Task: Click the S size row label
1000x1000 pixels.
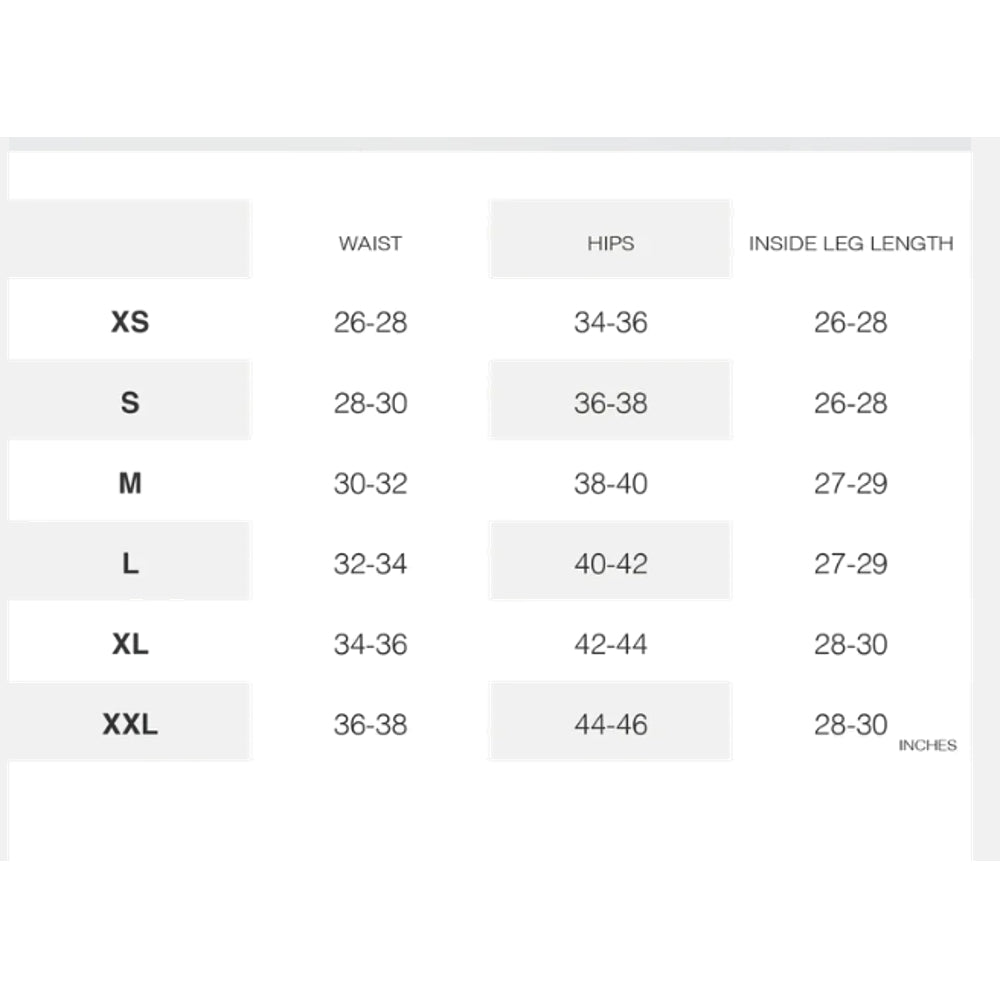Action: 130,403
